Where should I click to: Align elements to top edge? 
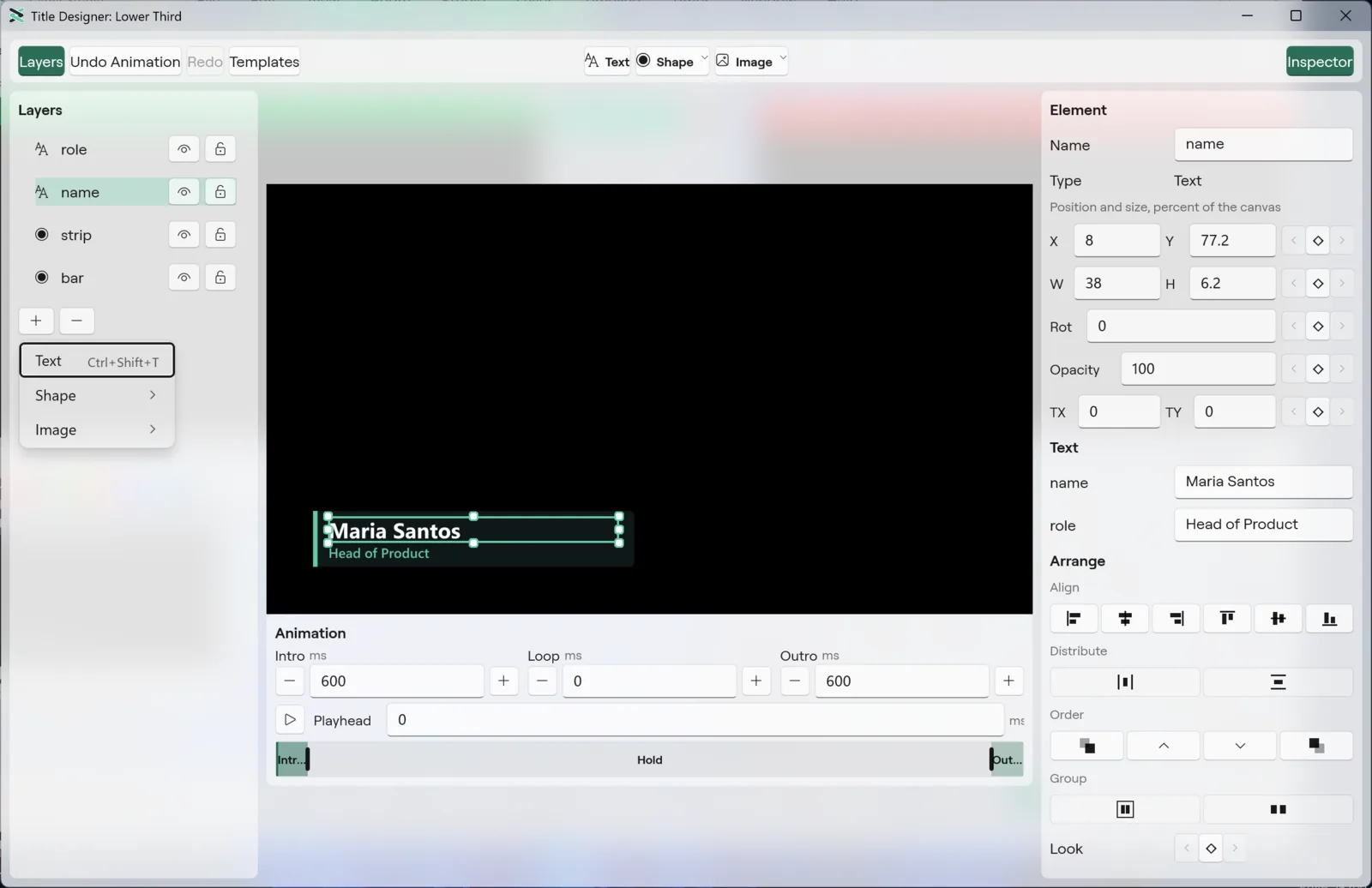(1227, 618)
